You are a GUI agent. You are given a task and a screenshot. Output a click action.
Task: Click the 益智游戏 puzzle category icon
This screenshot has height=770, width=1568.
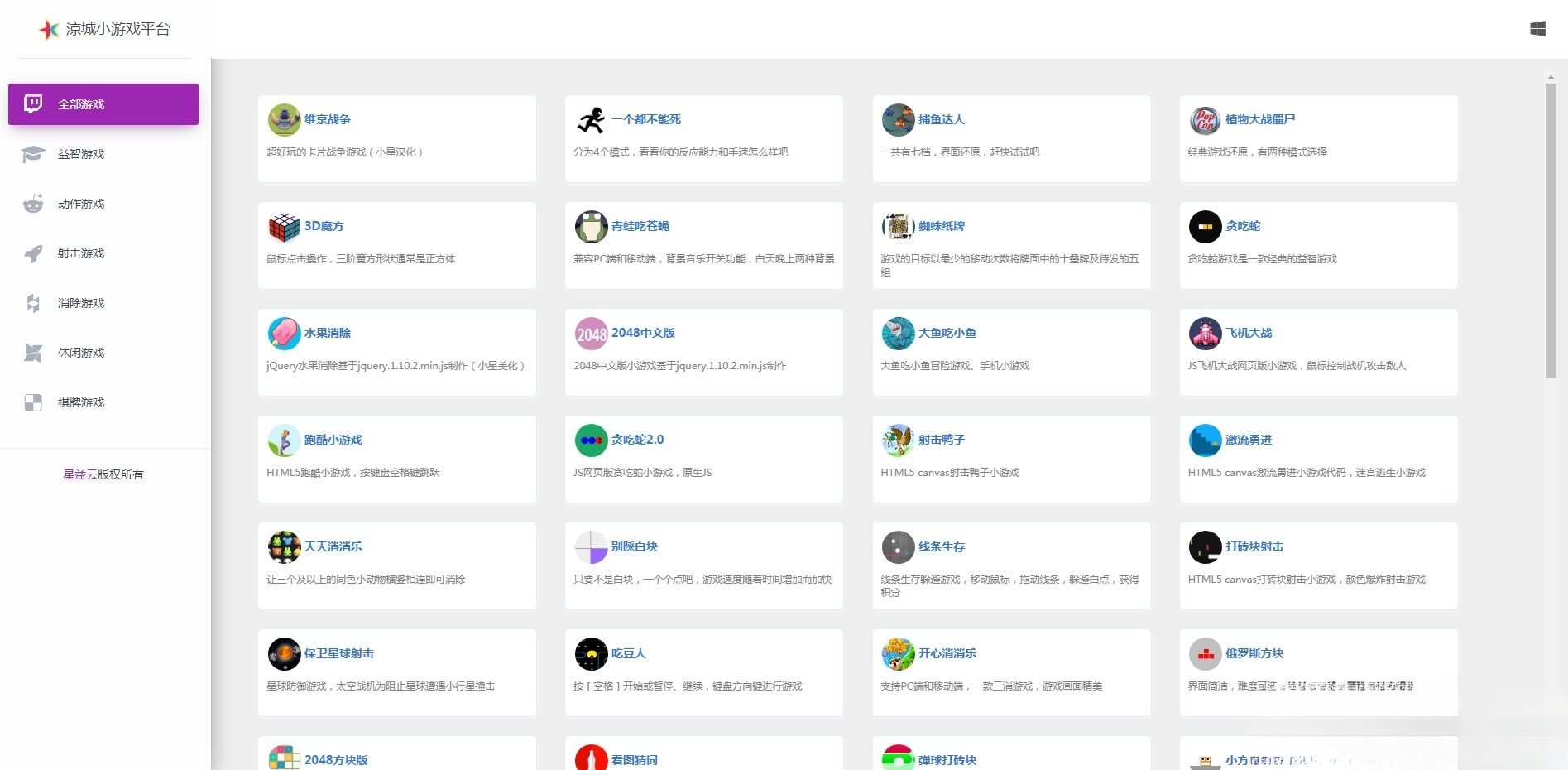[x=32, y=154]
